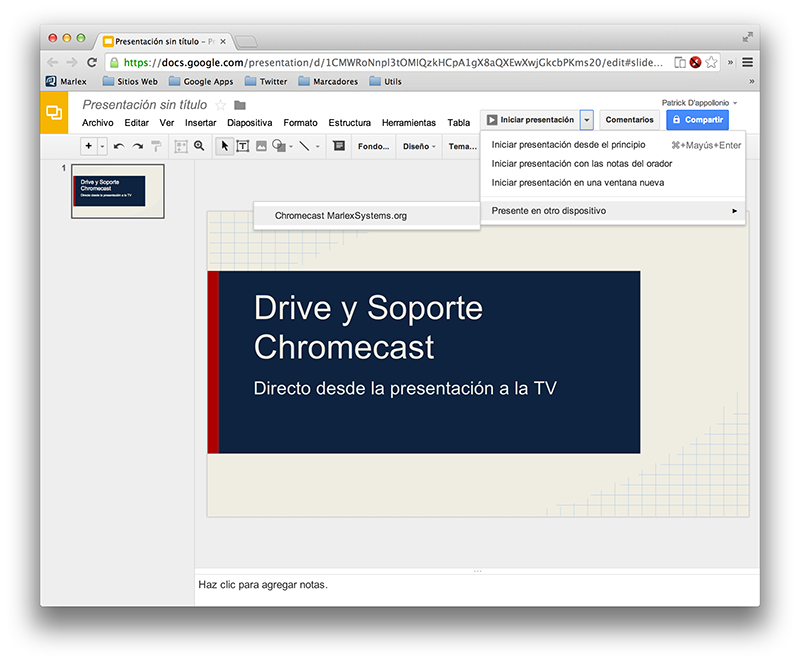Open the Fondo background button

coord(373,146)
